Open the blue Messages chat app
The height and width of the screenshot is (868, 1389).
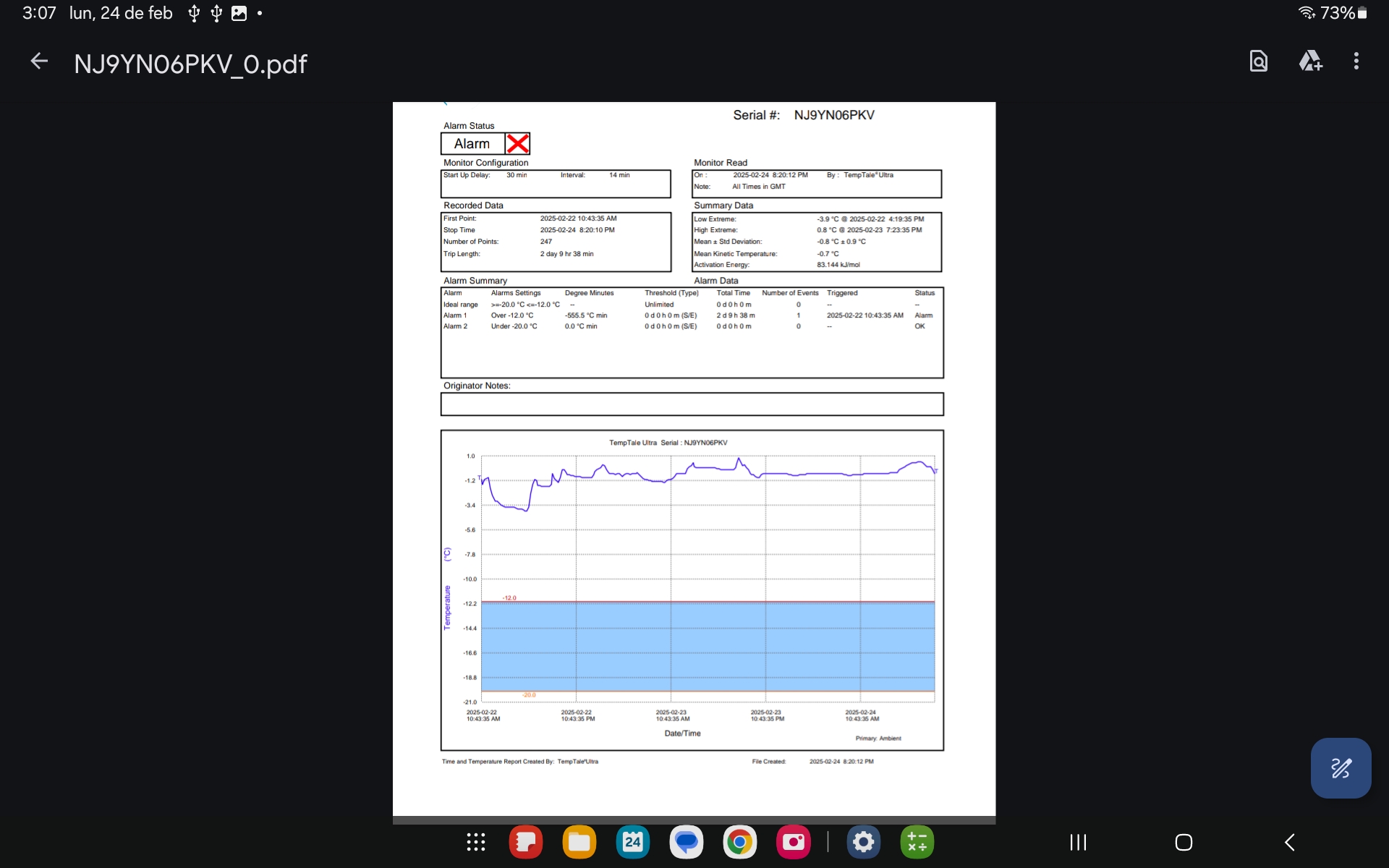(x=686, y=842)
